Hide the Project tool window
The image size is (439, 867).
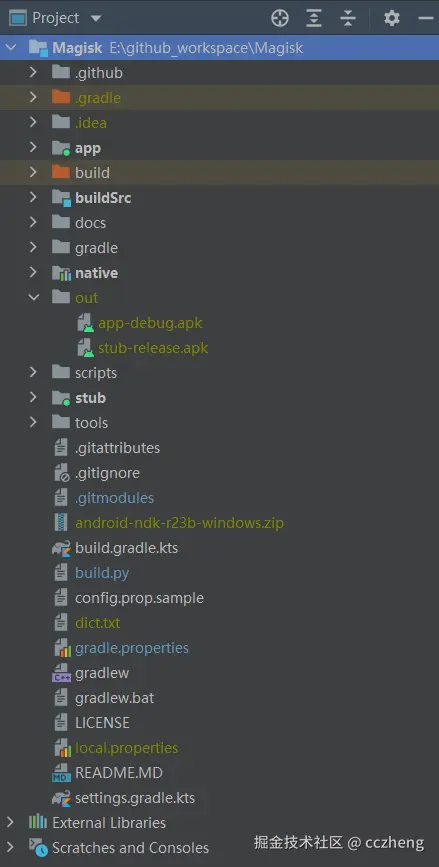[426, 18]
